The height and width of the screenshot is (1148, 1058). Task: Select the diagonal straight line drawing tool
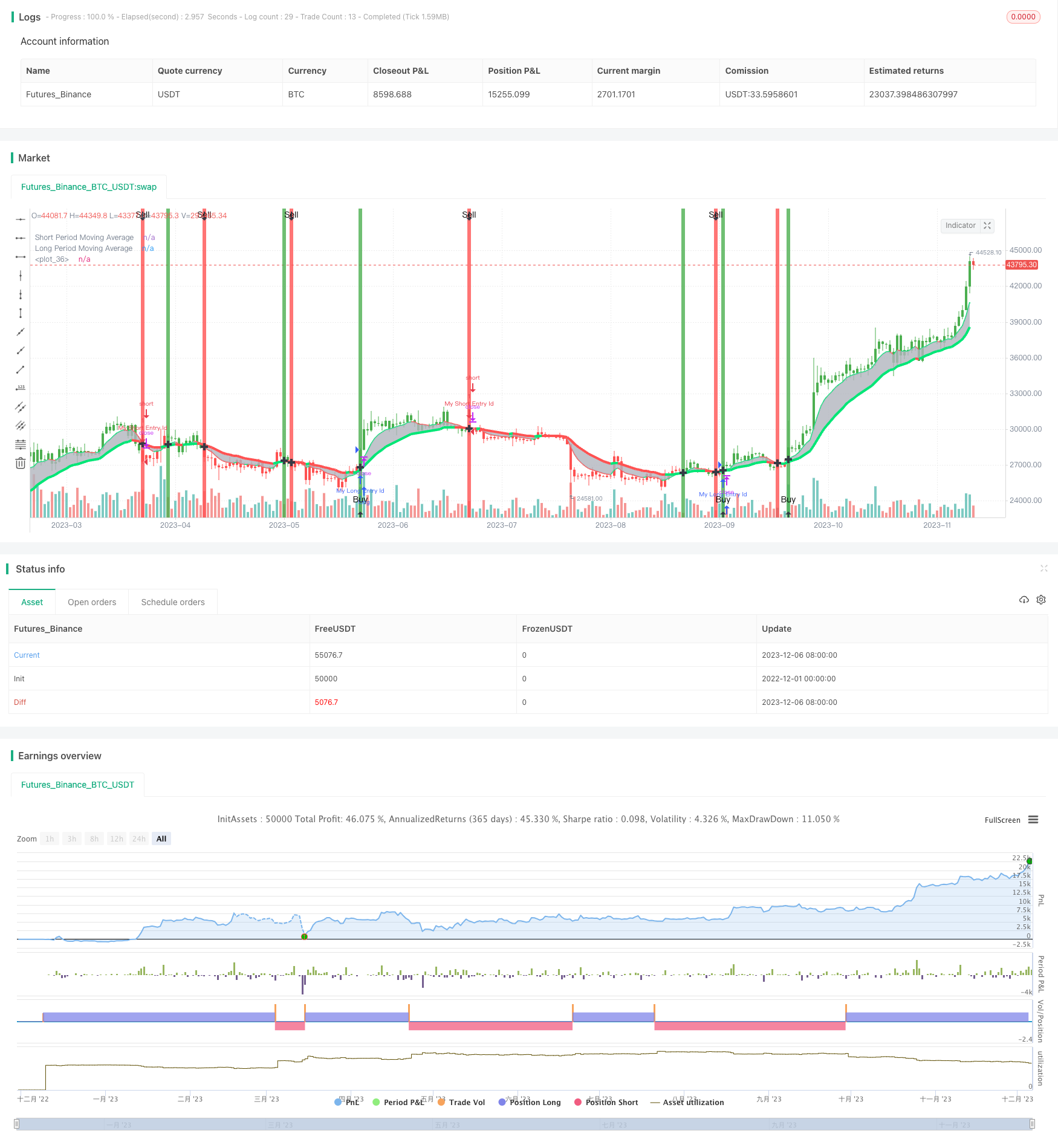point(21,332)
